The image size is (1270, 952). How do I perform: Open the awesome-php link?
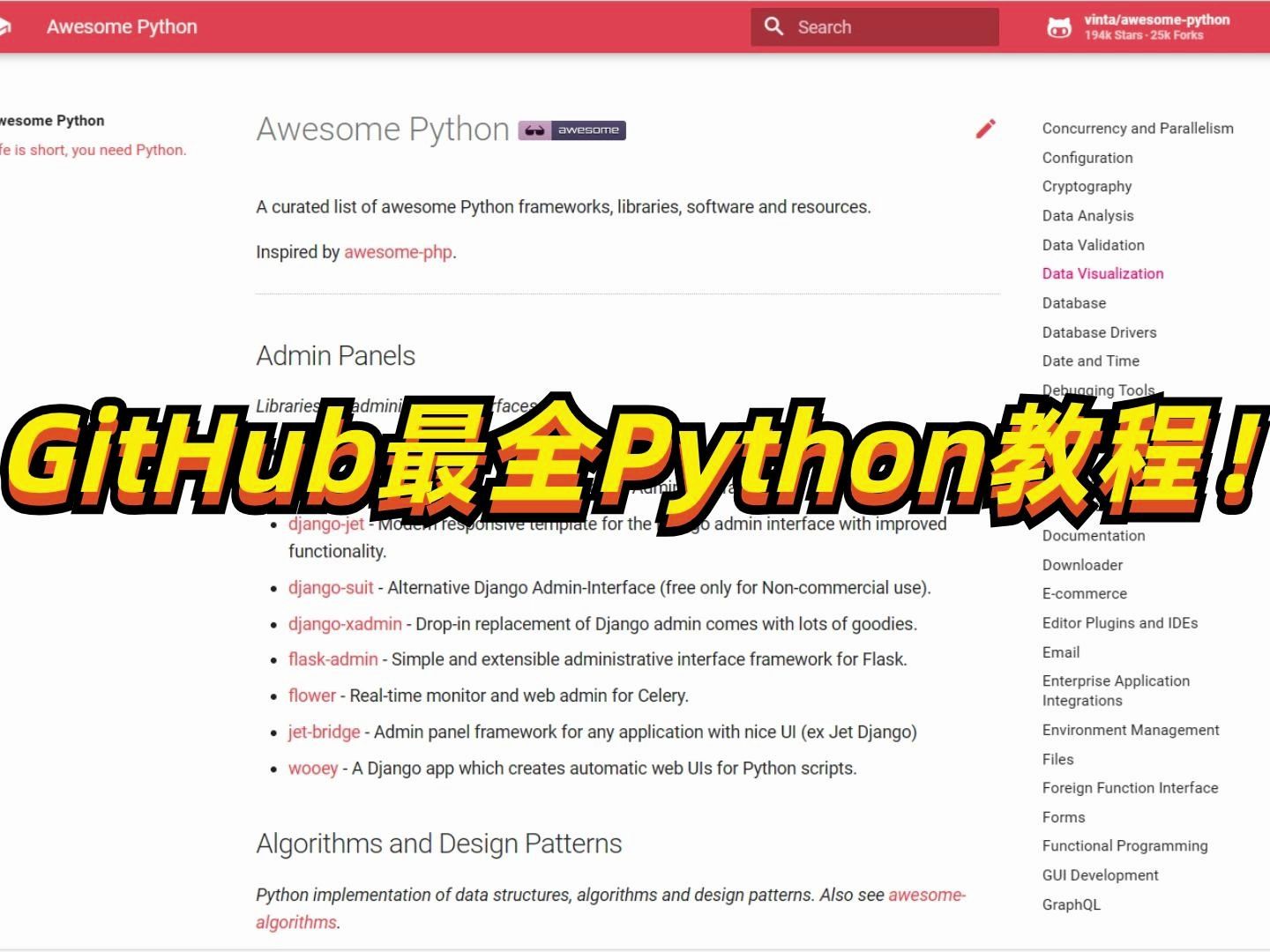click(398, 252)
